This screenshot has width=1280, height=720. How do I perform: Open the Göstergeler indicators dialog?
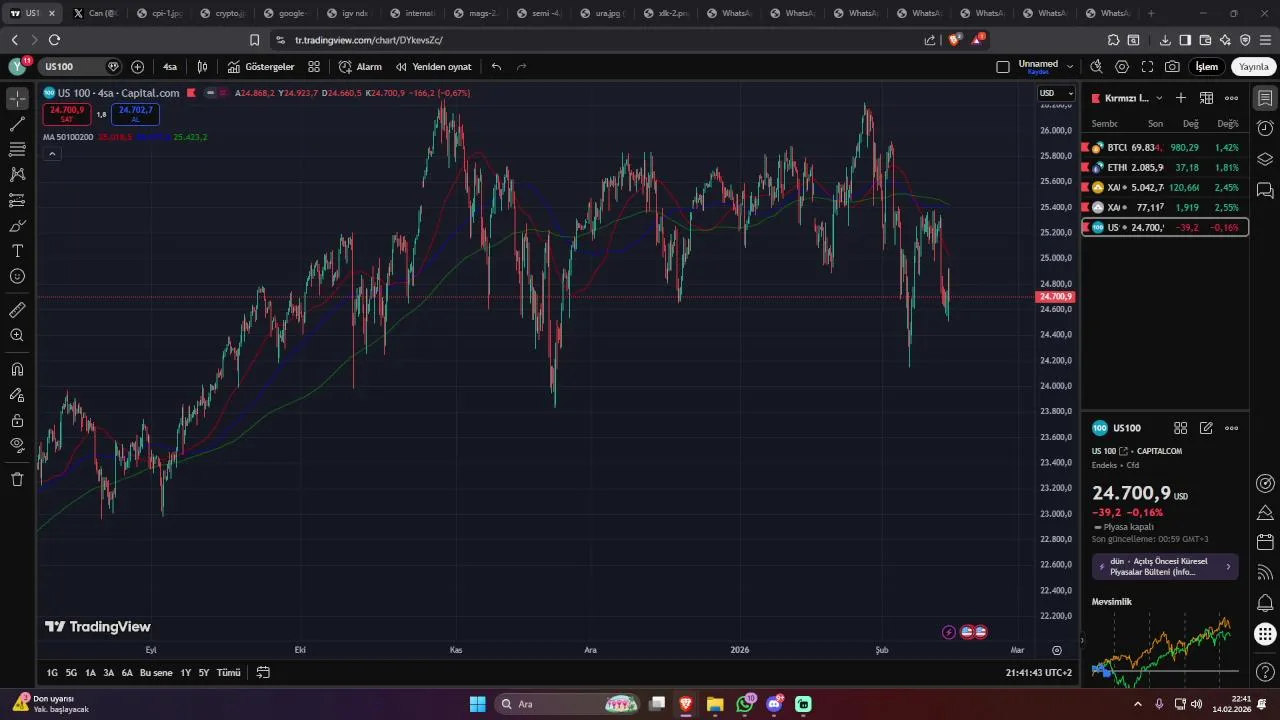click(261, 67)
